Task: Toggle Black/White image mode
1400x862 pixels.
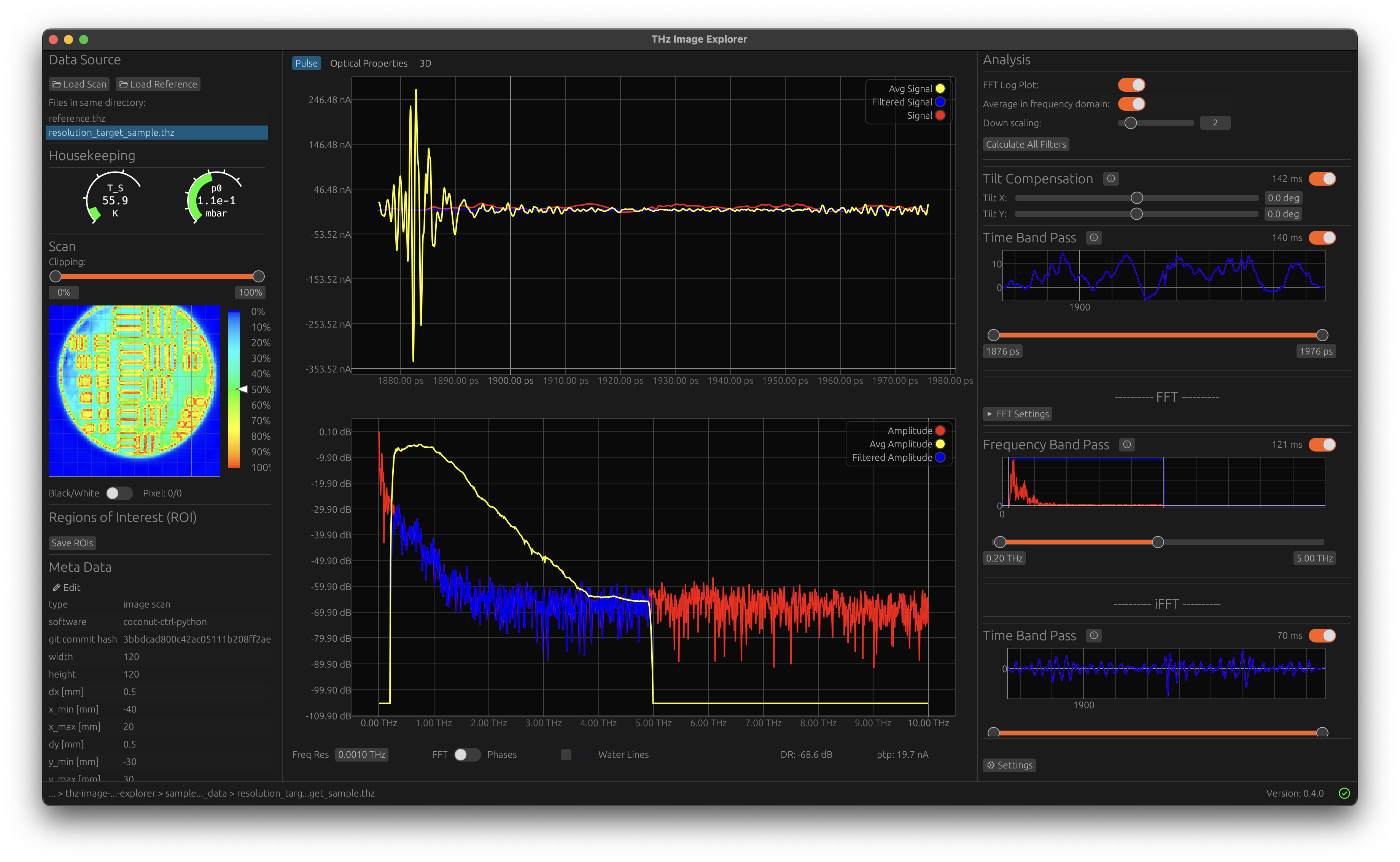Action: click(x=119, y=493)
